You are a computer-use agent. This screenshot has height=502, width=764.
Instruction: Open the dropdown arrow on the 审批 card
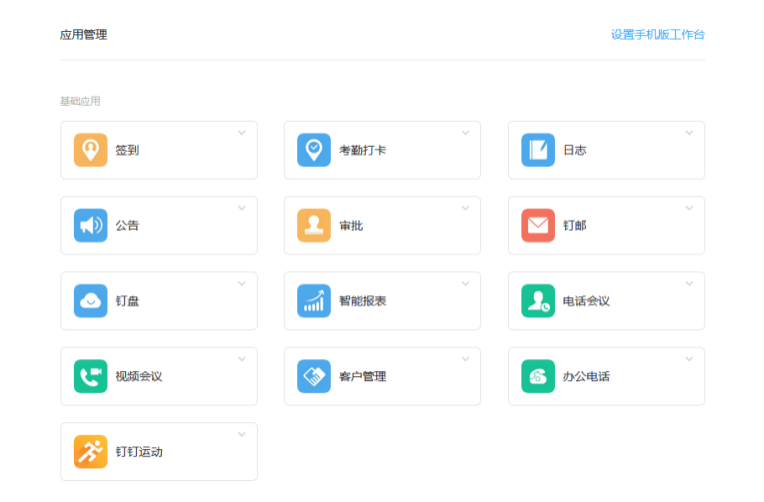tap(465, 209)
